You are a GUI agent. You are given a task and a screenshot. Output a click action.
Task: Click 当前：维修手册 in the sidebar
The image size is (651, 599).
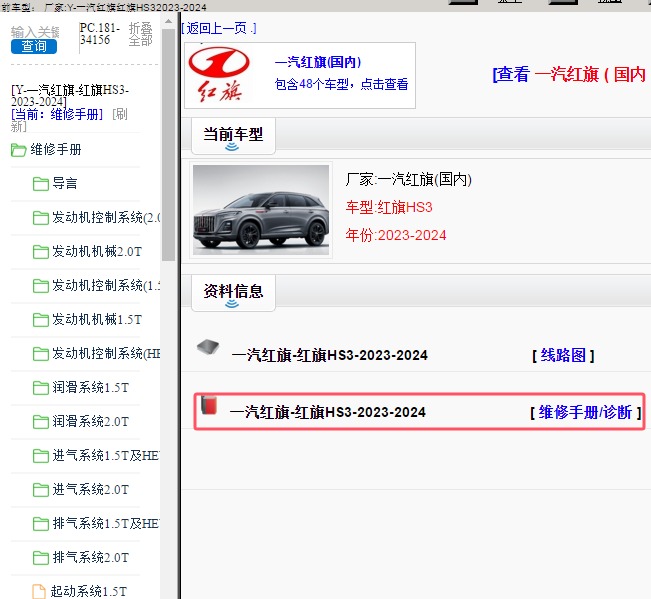[x=57, y=114]
